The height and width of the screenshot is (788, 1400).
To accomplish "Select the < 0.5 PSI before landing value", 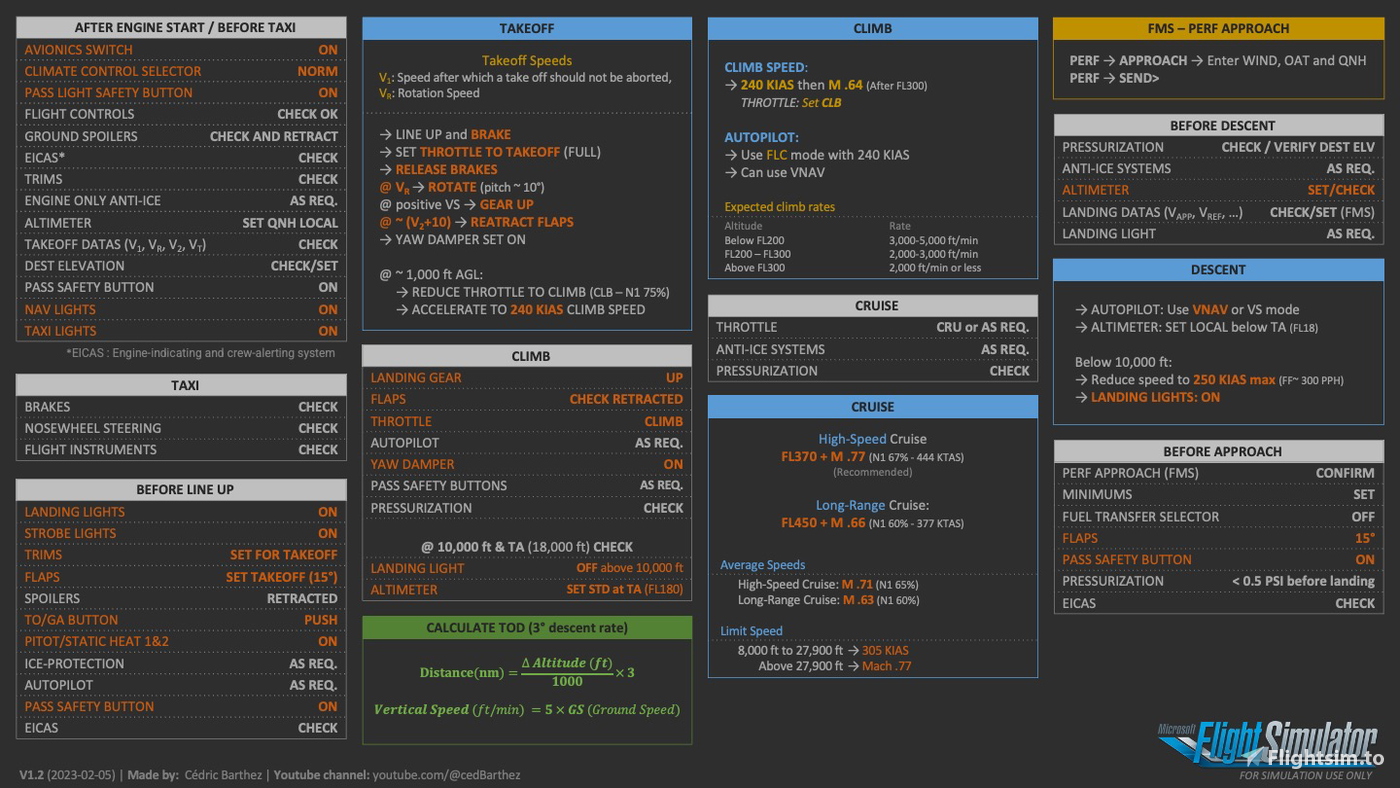I will click(1303, 581).
